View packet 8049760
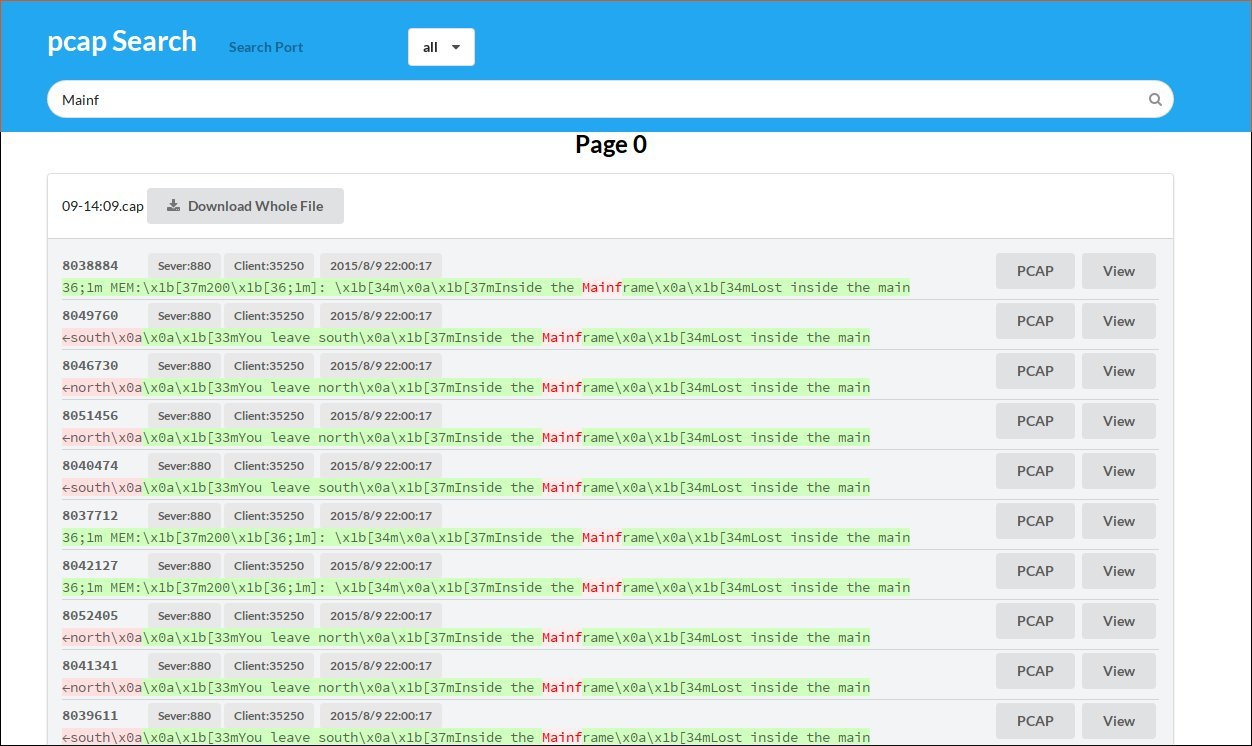This screenshot has width=1252, height=746. tap(1119, 321)
